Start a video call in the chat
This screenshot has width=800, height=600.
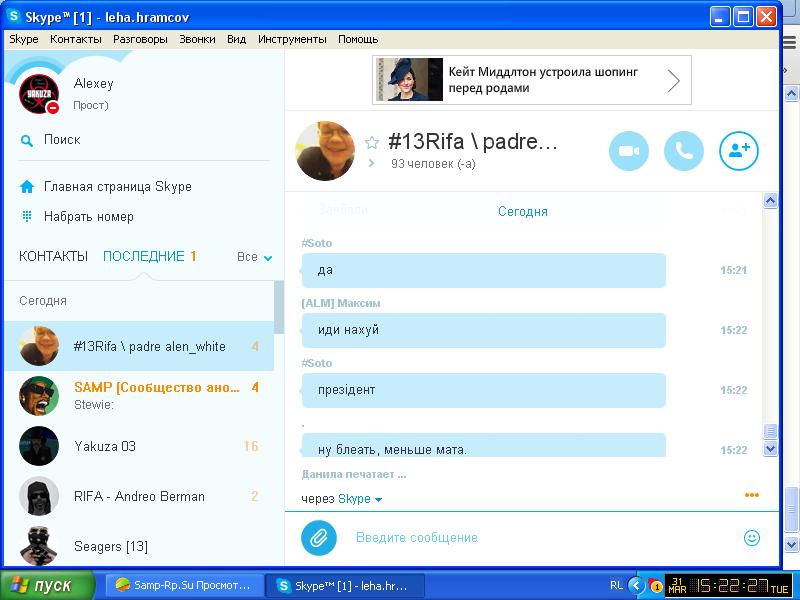(x=629, y=151)
